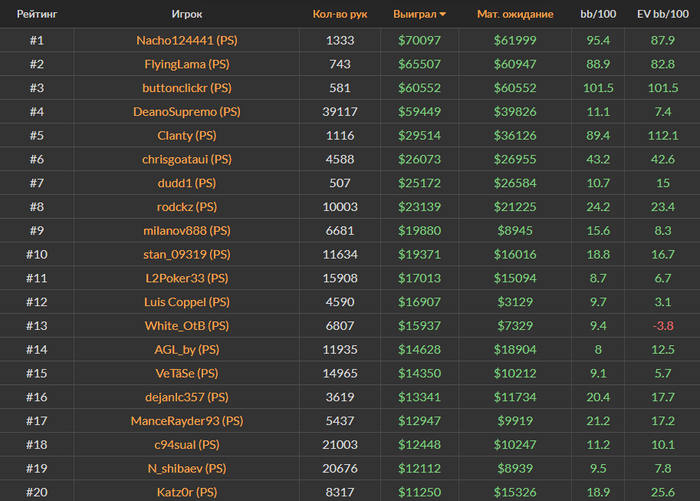The height and width of the screenshot is (501, 700).
Task: Open FlyingLama player link
Action: [x=187, y=64]
